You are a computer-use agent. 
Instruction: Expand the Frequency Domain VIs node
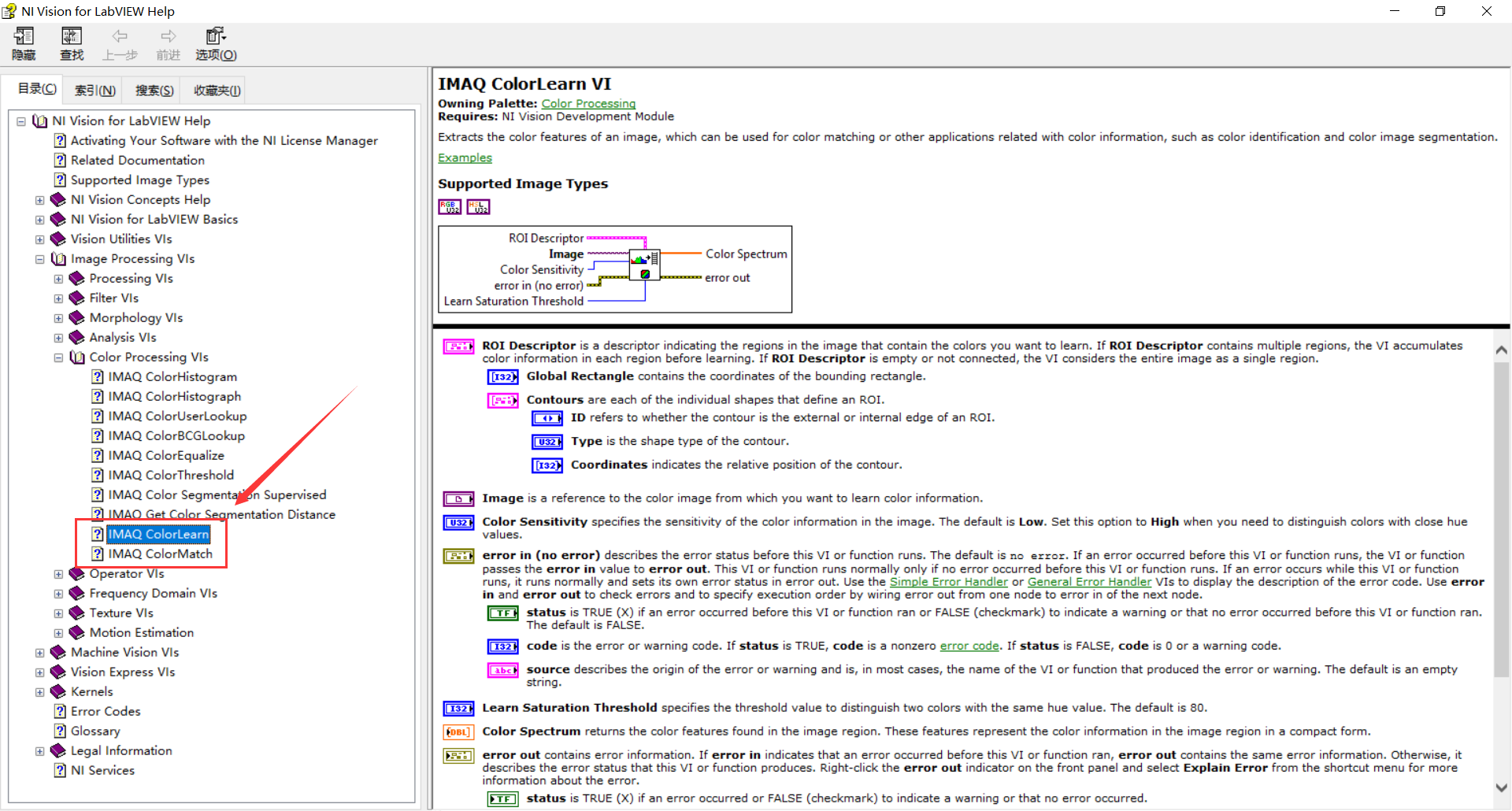pyautogui.click(x=58, y=594)
